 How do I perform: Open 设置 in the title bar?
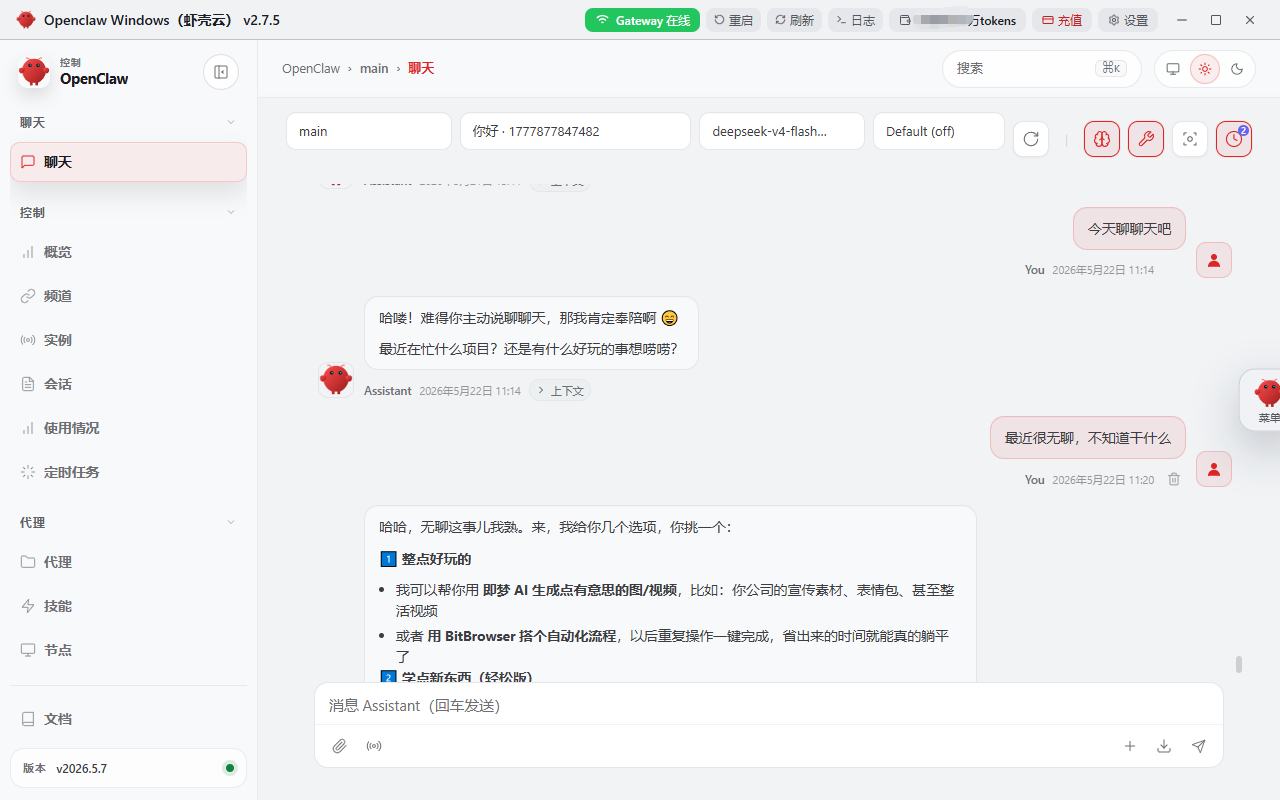pos(1128,20)
